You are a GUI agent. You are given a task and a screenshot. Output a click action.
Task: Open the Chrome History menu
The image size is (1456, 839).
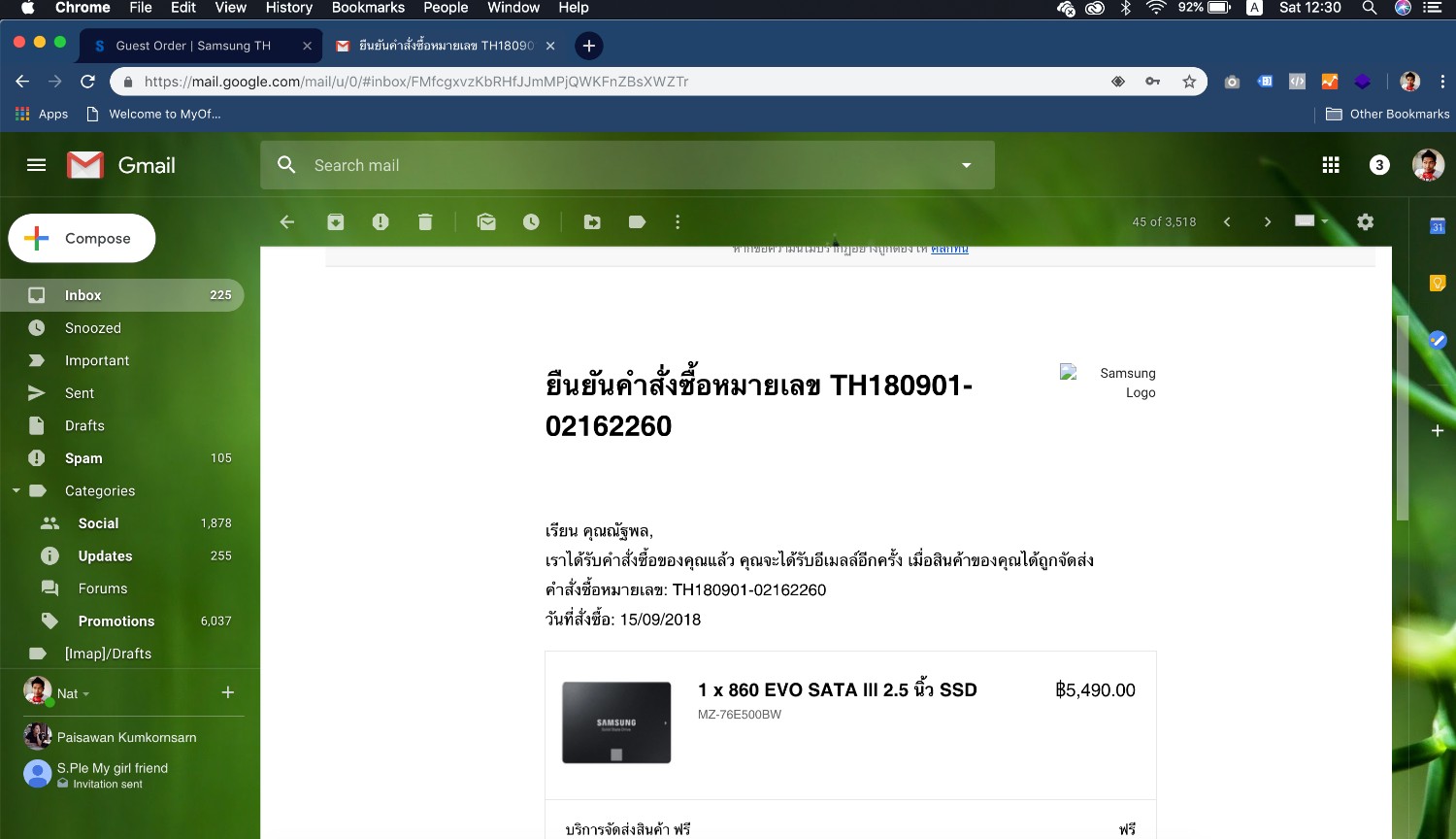coord(289,8)
